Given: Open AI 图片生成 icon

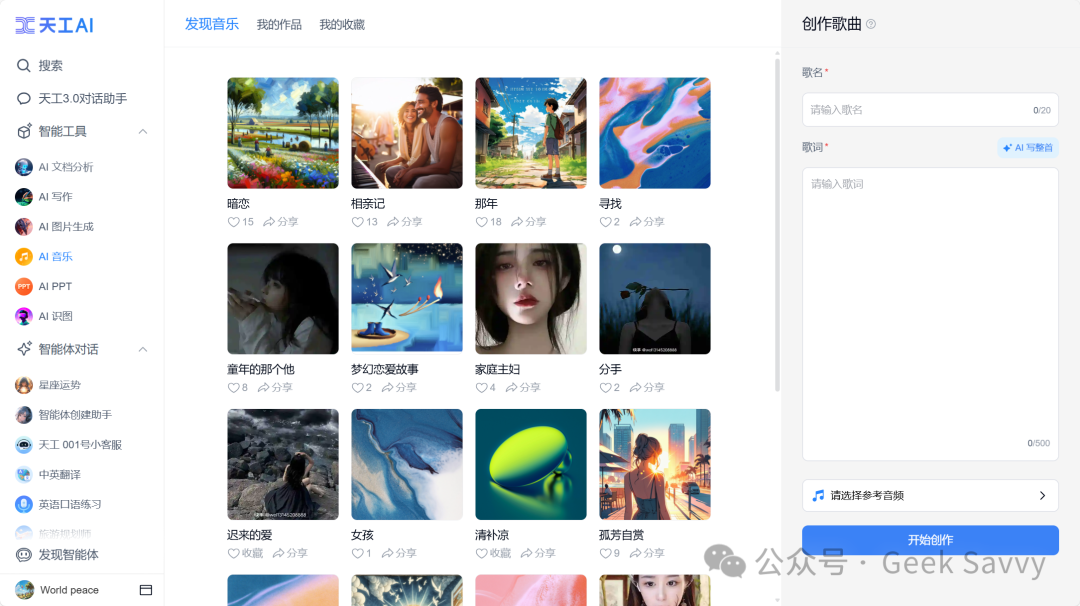Looking at the screenshot, I should [23, 227].
